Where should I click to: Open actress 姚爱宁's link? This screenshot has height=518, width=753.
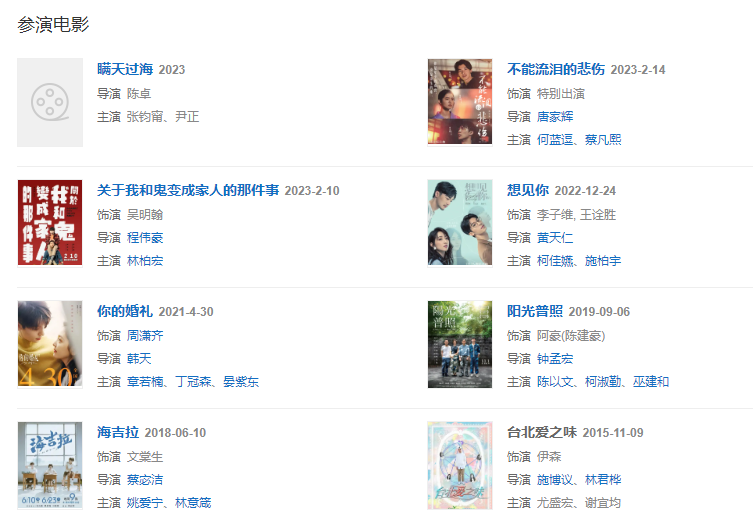point(145,503)
